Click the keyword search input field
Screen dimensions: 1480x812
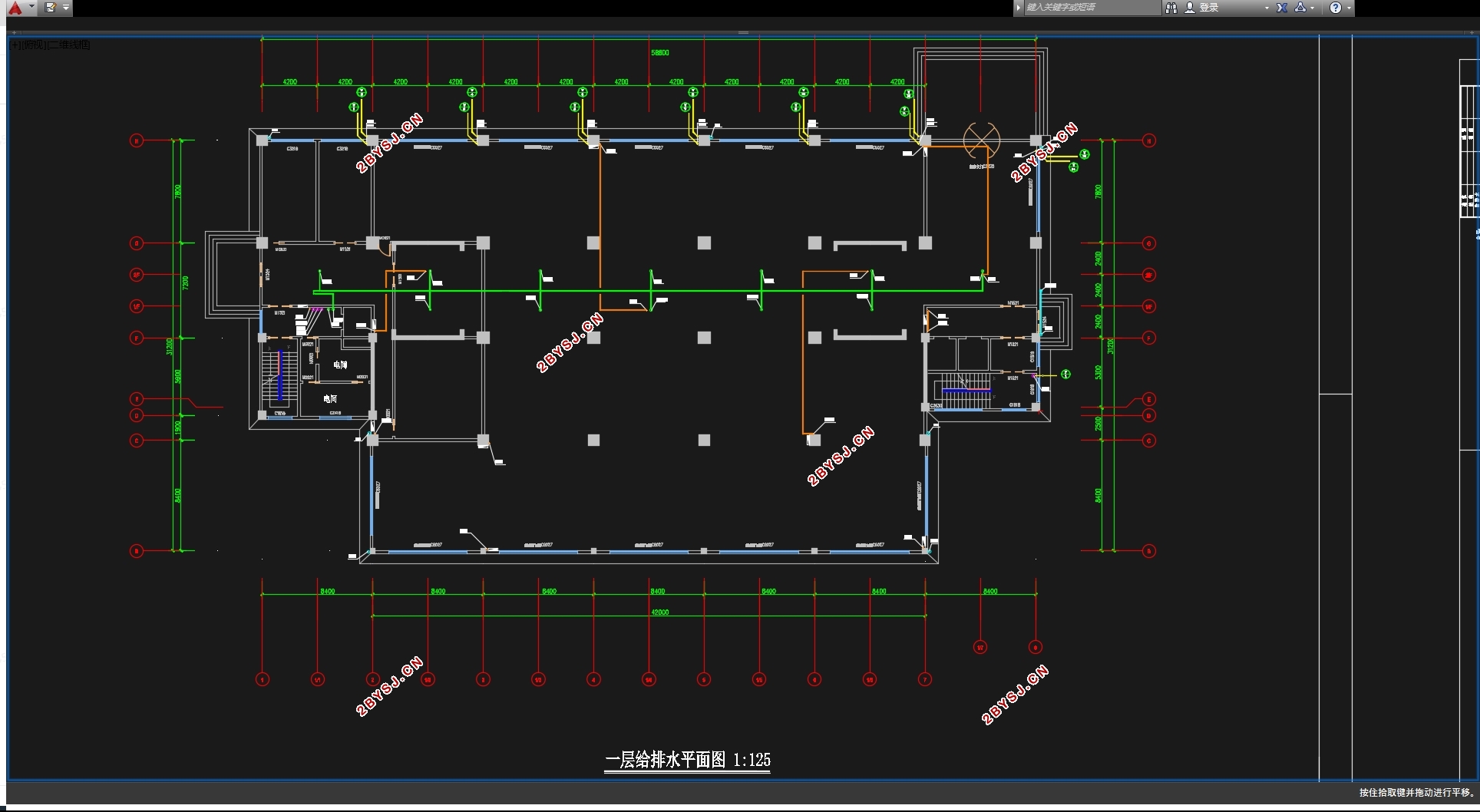click(1092, 8)
